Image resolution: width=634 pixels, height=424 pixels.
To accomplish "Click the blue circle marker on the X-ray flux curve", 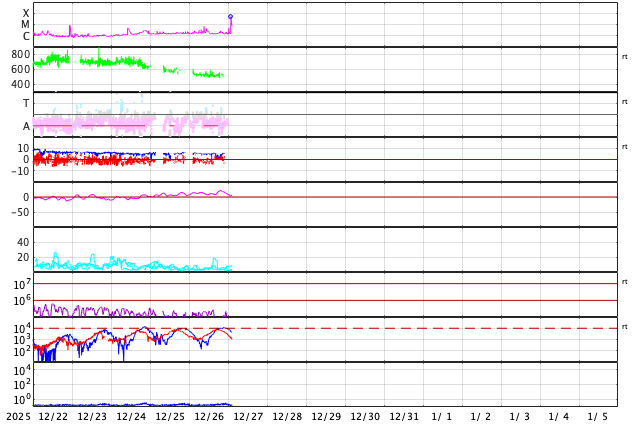I will click(x=230, y=16).
